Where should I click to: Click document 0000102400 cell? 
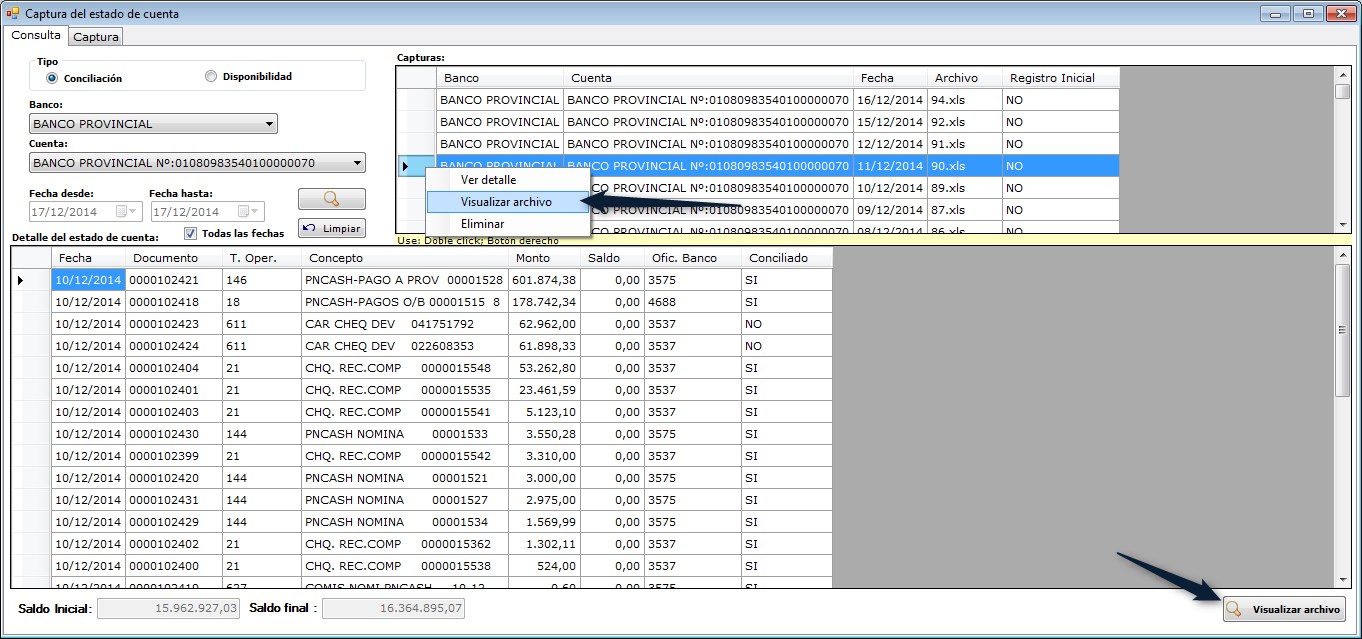174,566
